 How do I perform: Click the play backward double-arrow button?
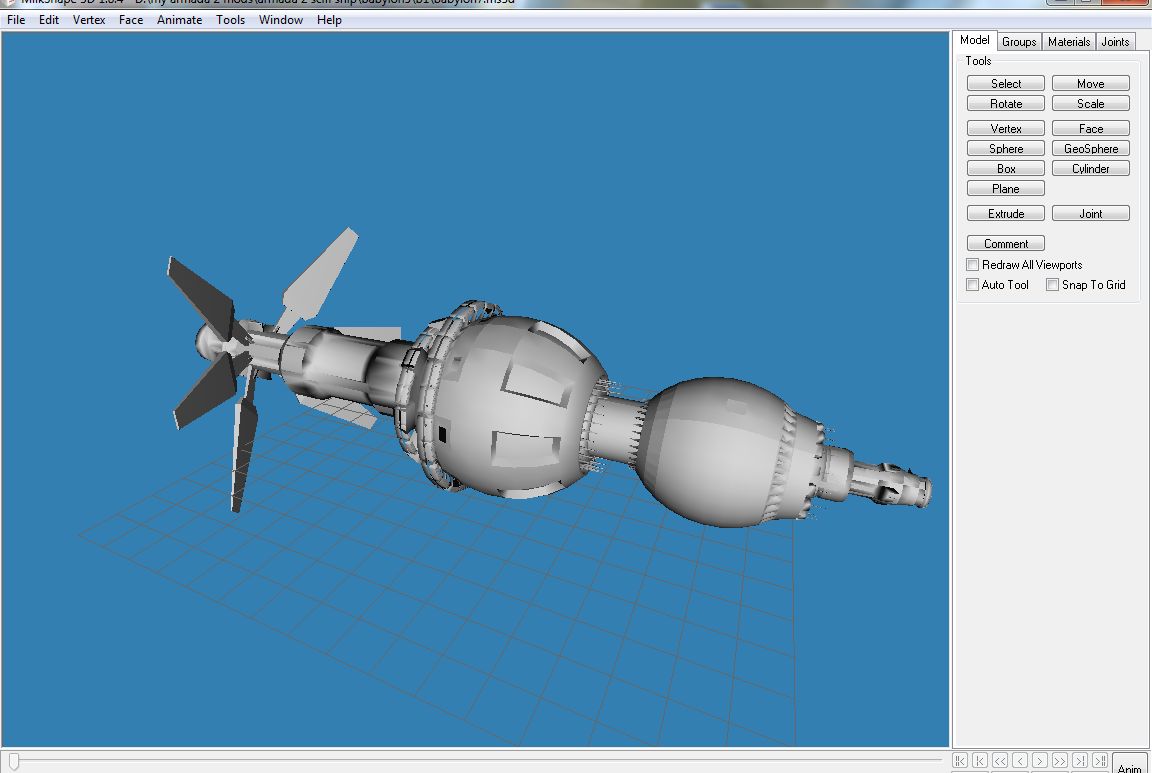[x=1000, y=761]
